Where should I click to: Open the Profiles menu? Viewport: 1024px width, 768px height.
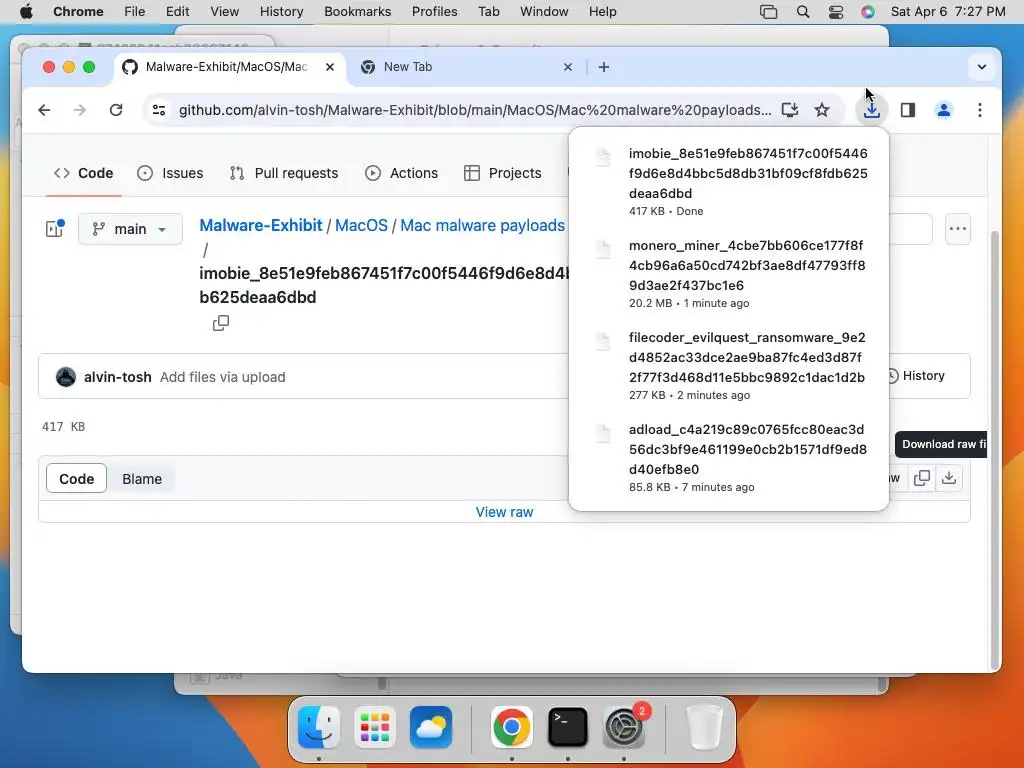click(x=434, y=12)
